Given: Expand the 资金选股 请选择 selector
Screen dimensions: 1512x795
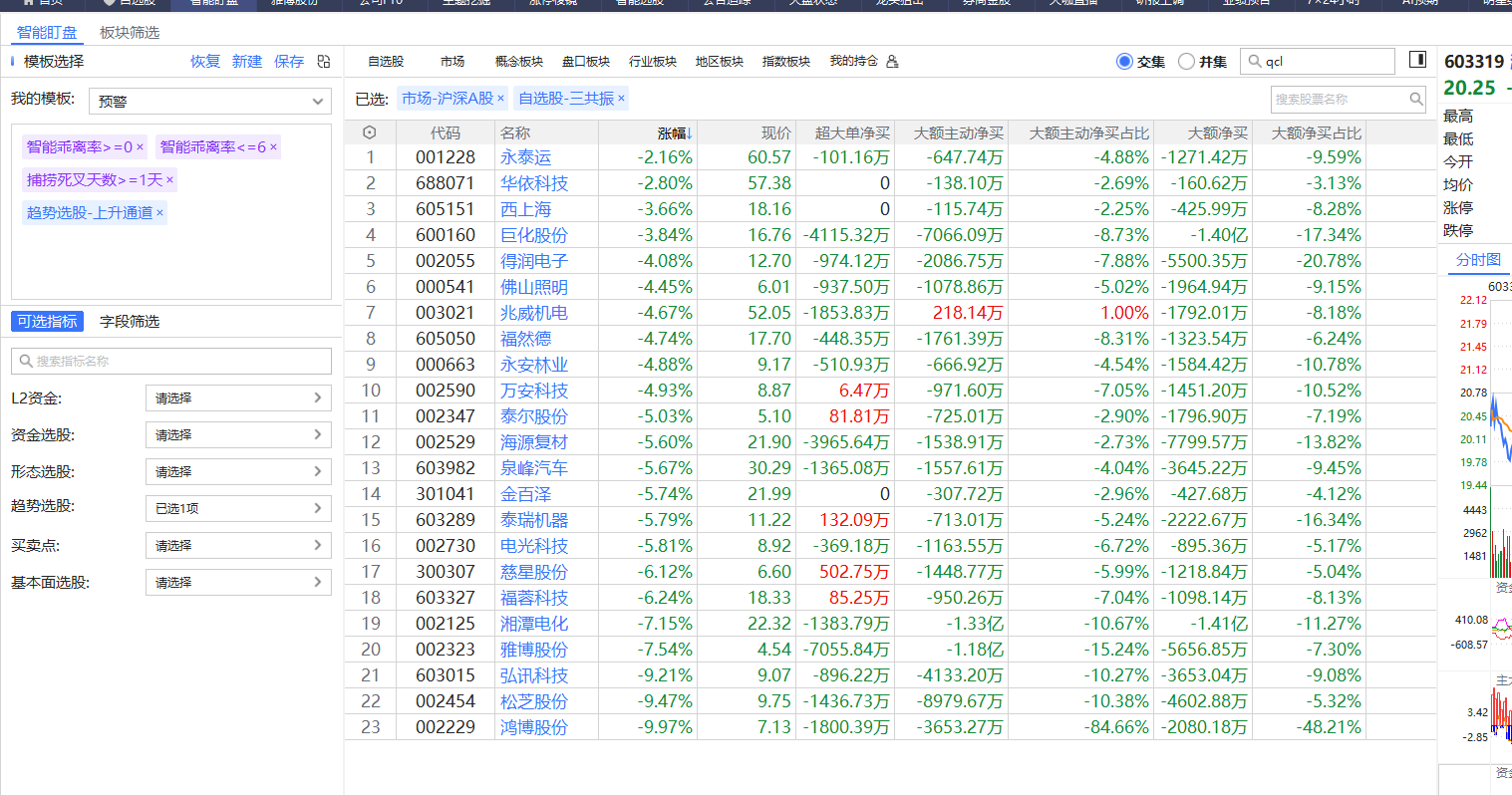Looking at the screenshot, I should pyautogui.click(x=238, y=434).
